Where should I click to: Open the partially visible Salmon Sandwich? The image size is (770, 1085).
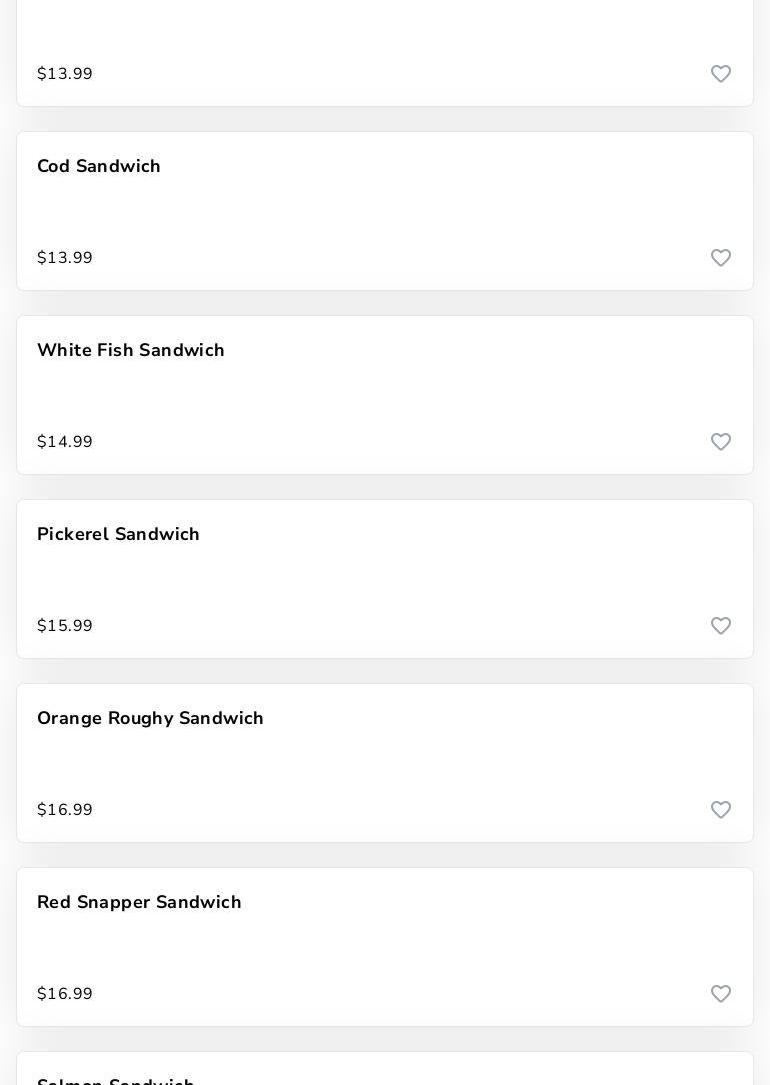click(x=116, y=1078)
